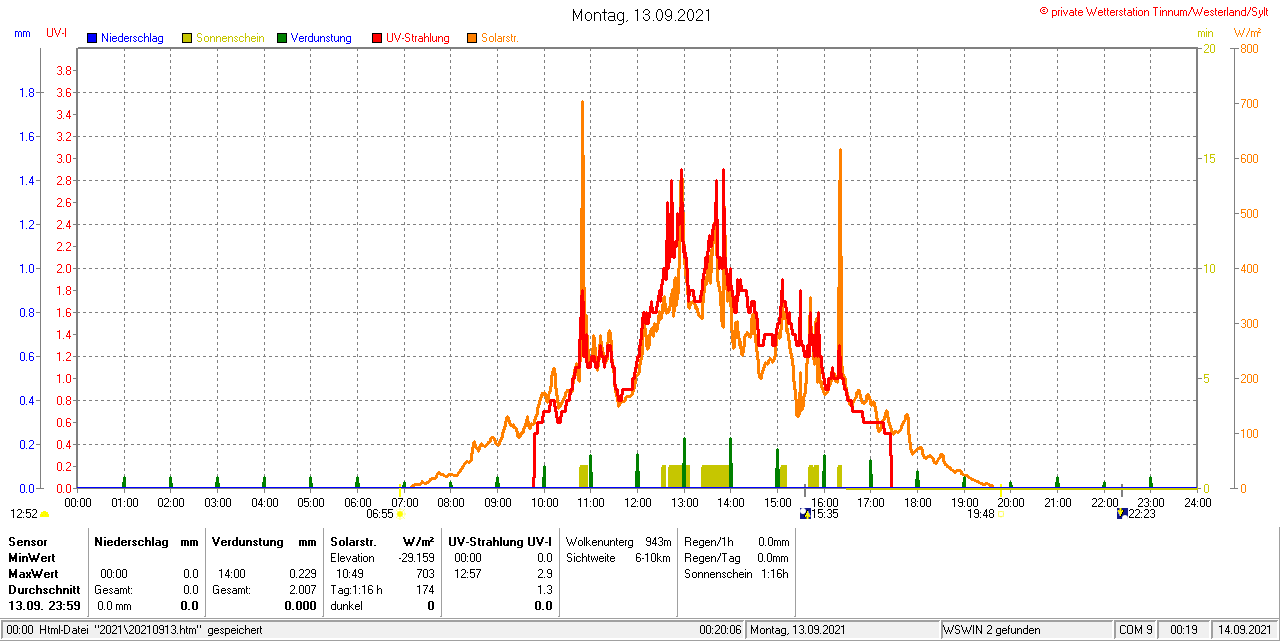1280x641 pixels.
Task: Click the green Verdunstung legend swatch
Action: tap(282, 38)
